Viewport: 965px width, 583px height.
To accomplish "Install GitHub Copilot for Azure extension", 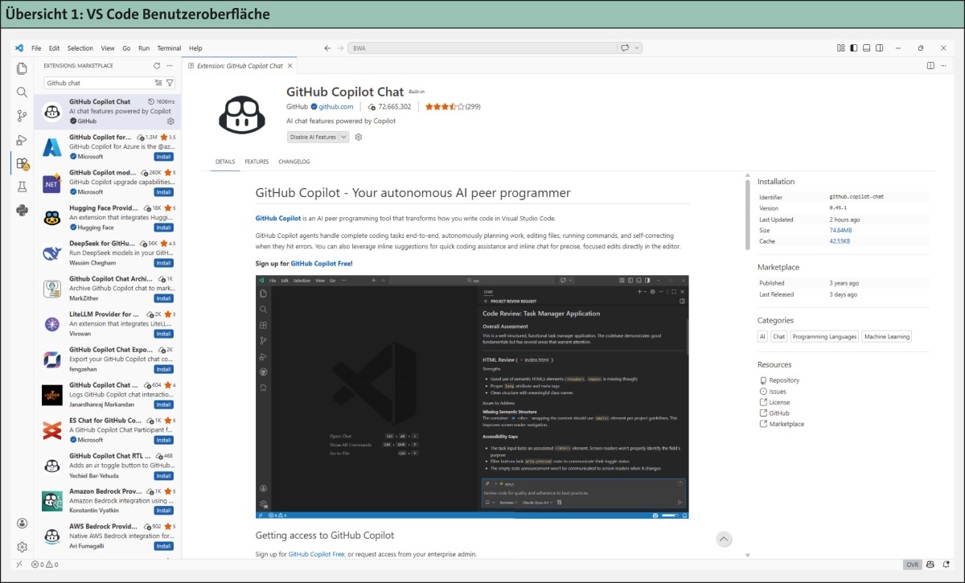I will point(164,157).
